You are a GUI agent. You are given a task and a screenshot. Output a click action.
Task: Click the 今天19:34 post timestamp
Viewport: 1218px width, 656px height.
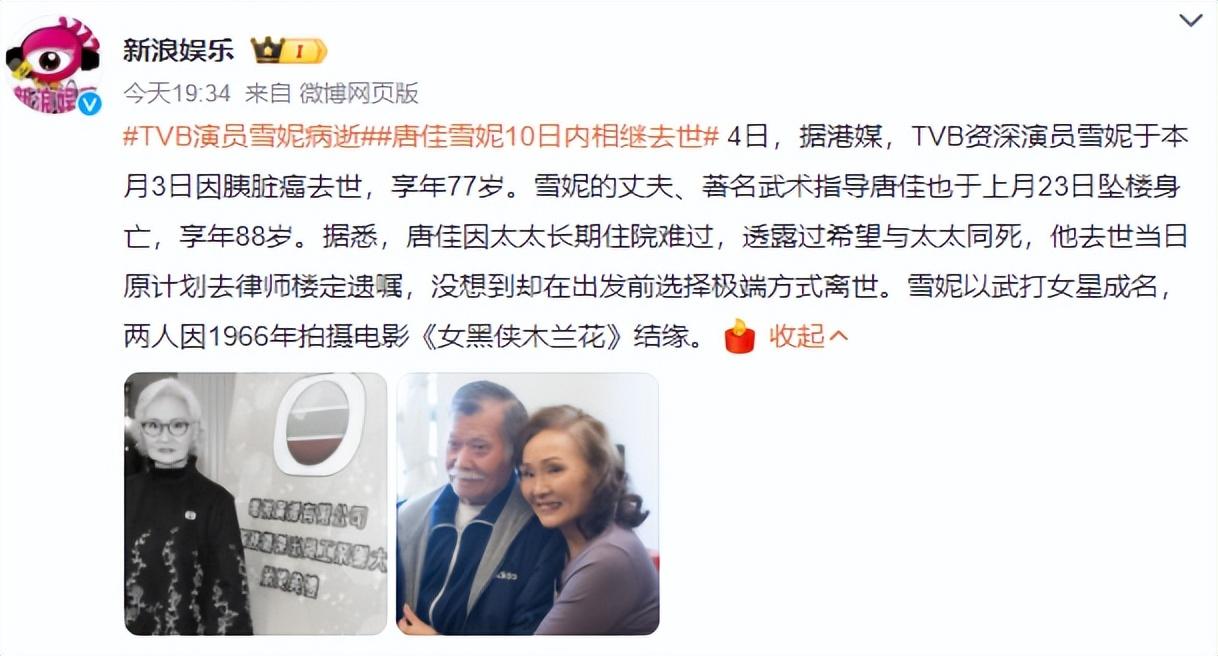[177, 94]
